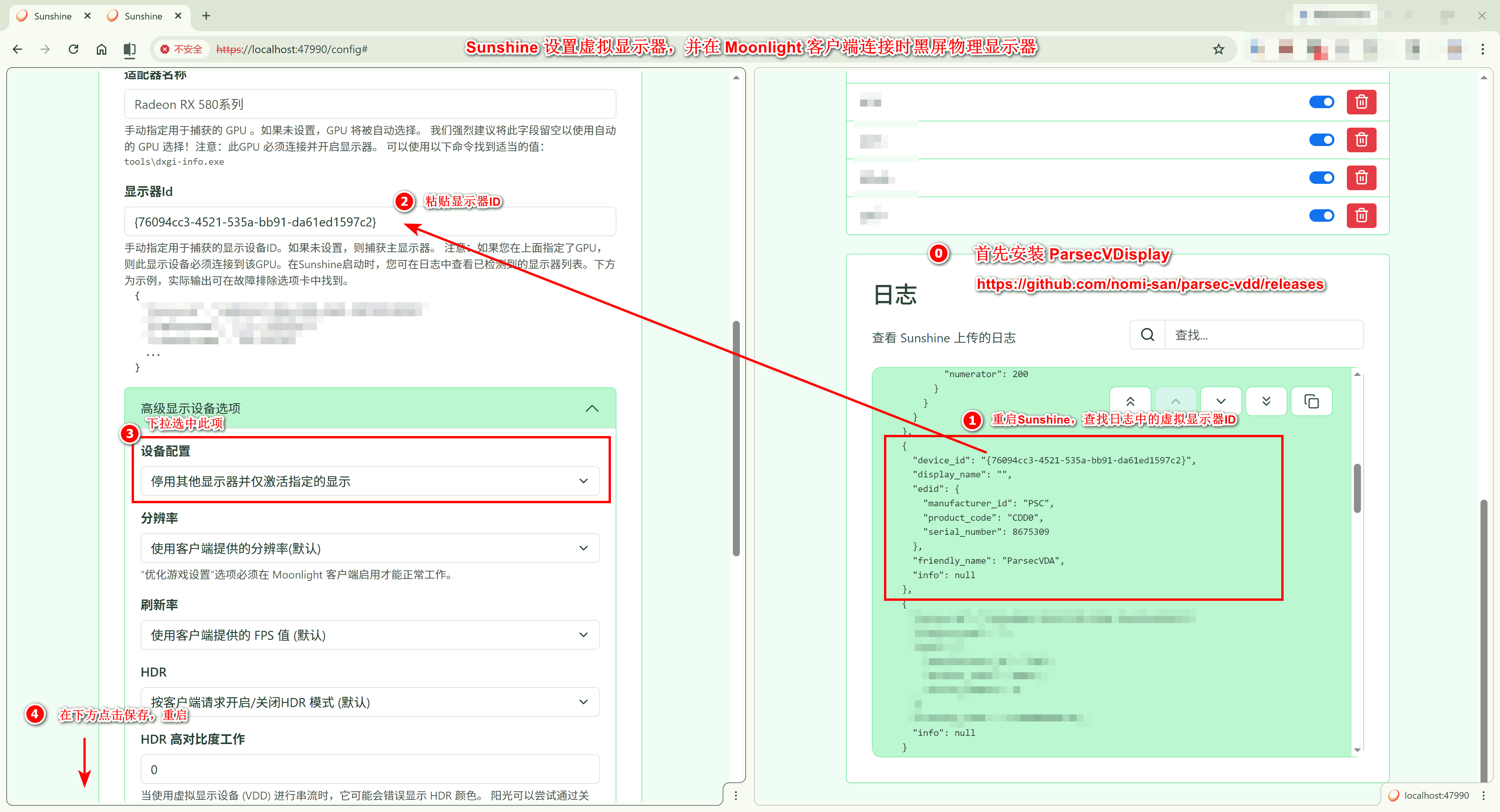The width and height of the screenshot is (1500, 812).
Task: Toggle the switch in third application row
Action: pos(1321,178)
